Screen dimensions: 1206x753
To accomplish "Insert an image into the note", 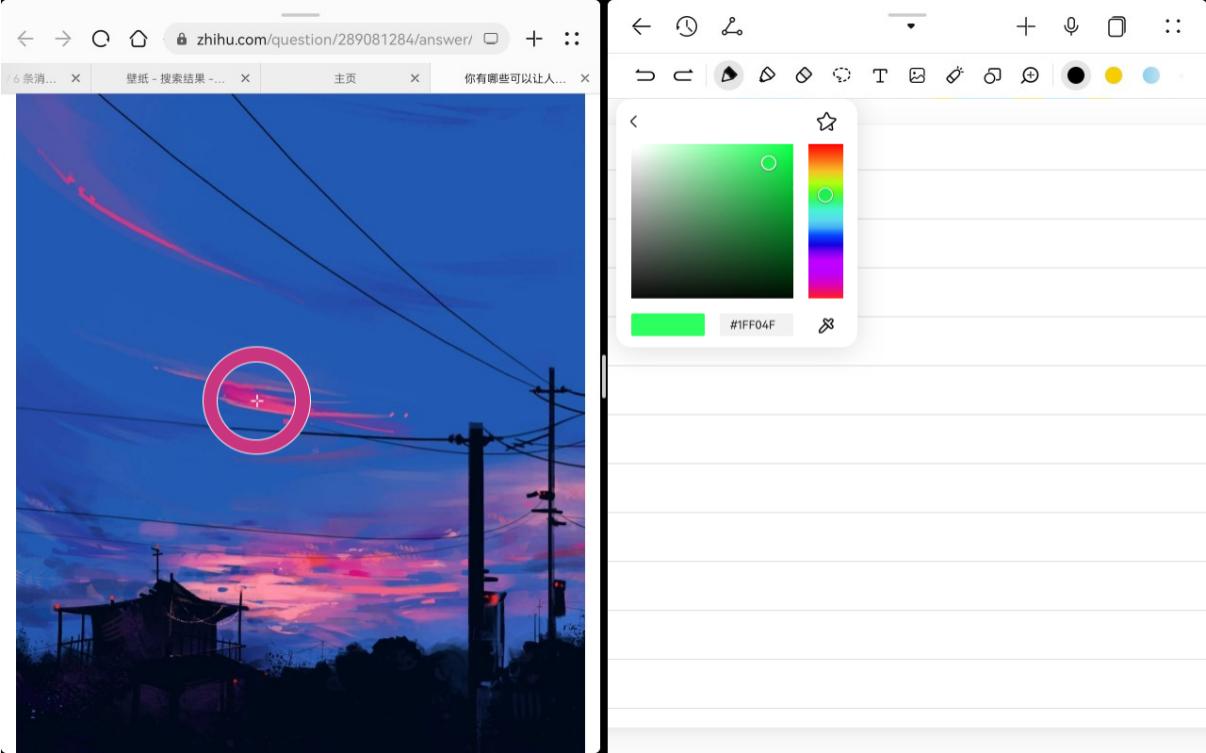I will (x=917, y=75).
